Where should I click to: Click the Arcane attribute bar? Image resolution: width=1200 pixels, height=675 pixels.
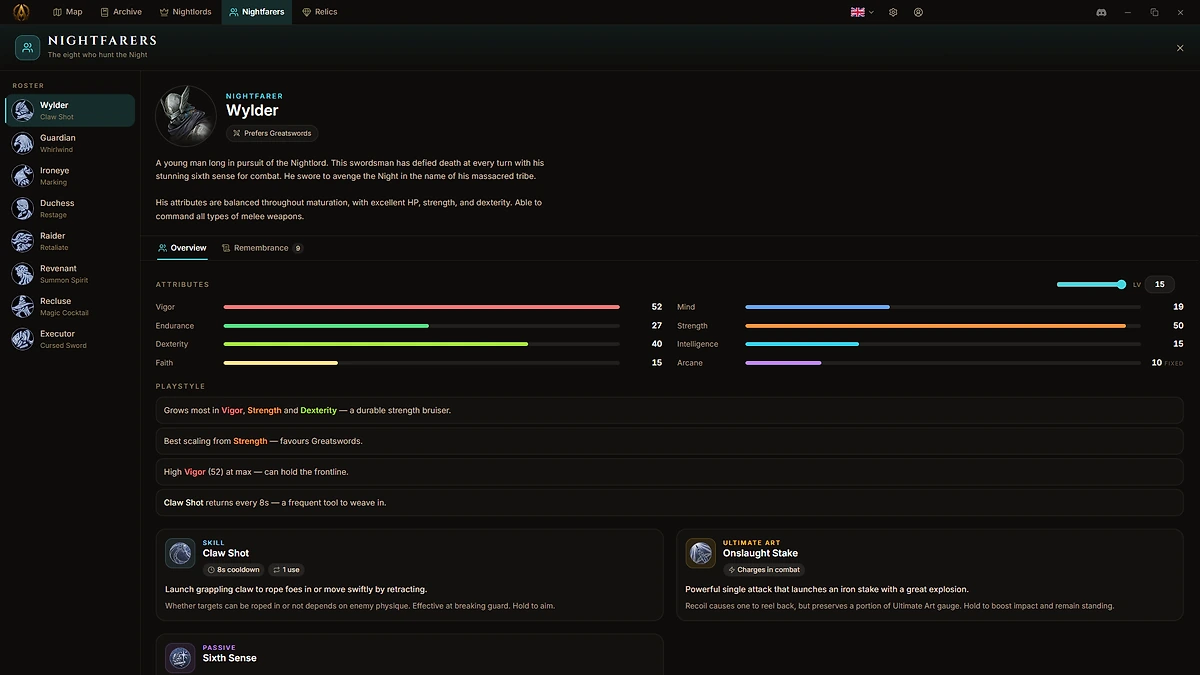click(942, 363)
